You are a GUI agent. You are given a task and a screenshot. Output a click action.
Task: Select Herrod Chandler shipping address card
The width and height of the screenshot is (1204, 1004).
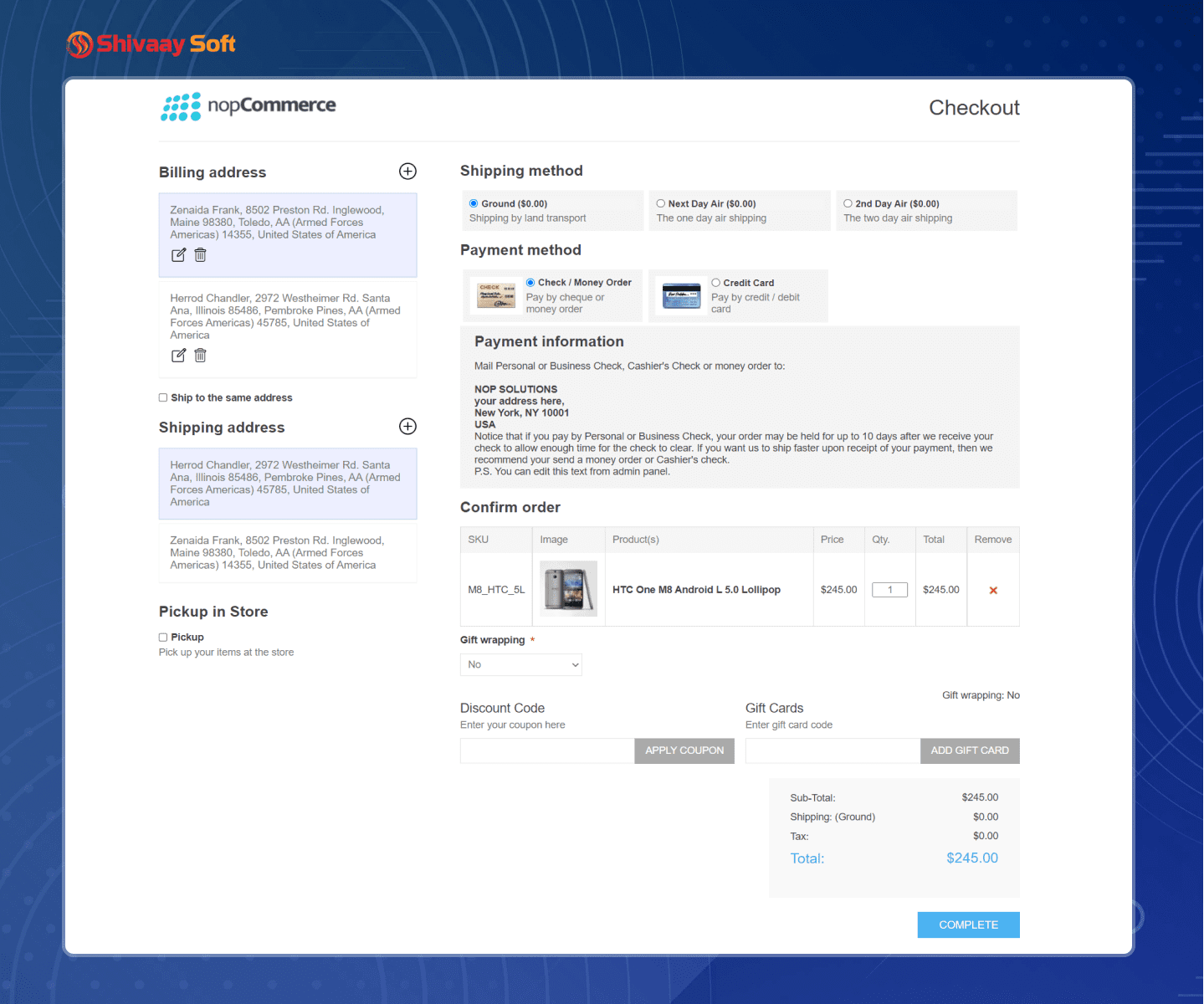click(288, 484)
